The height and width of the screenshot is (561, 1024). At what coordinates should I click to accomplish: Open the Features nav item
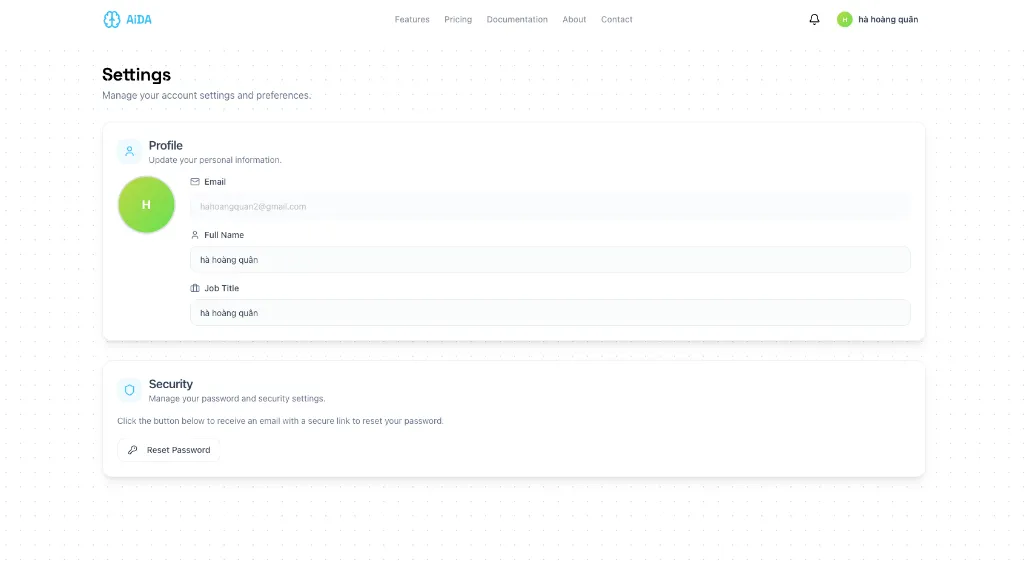pyautogui.click(x=412, y=20)
